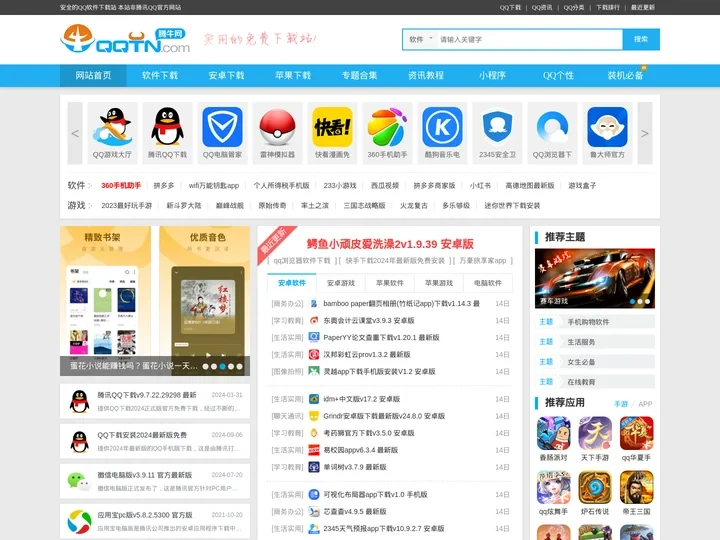Open the 快看漫画 yellow icon
The height and width of the screenshot is (540, 720).
[x=332, y=127]
